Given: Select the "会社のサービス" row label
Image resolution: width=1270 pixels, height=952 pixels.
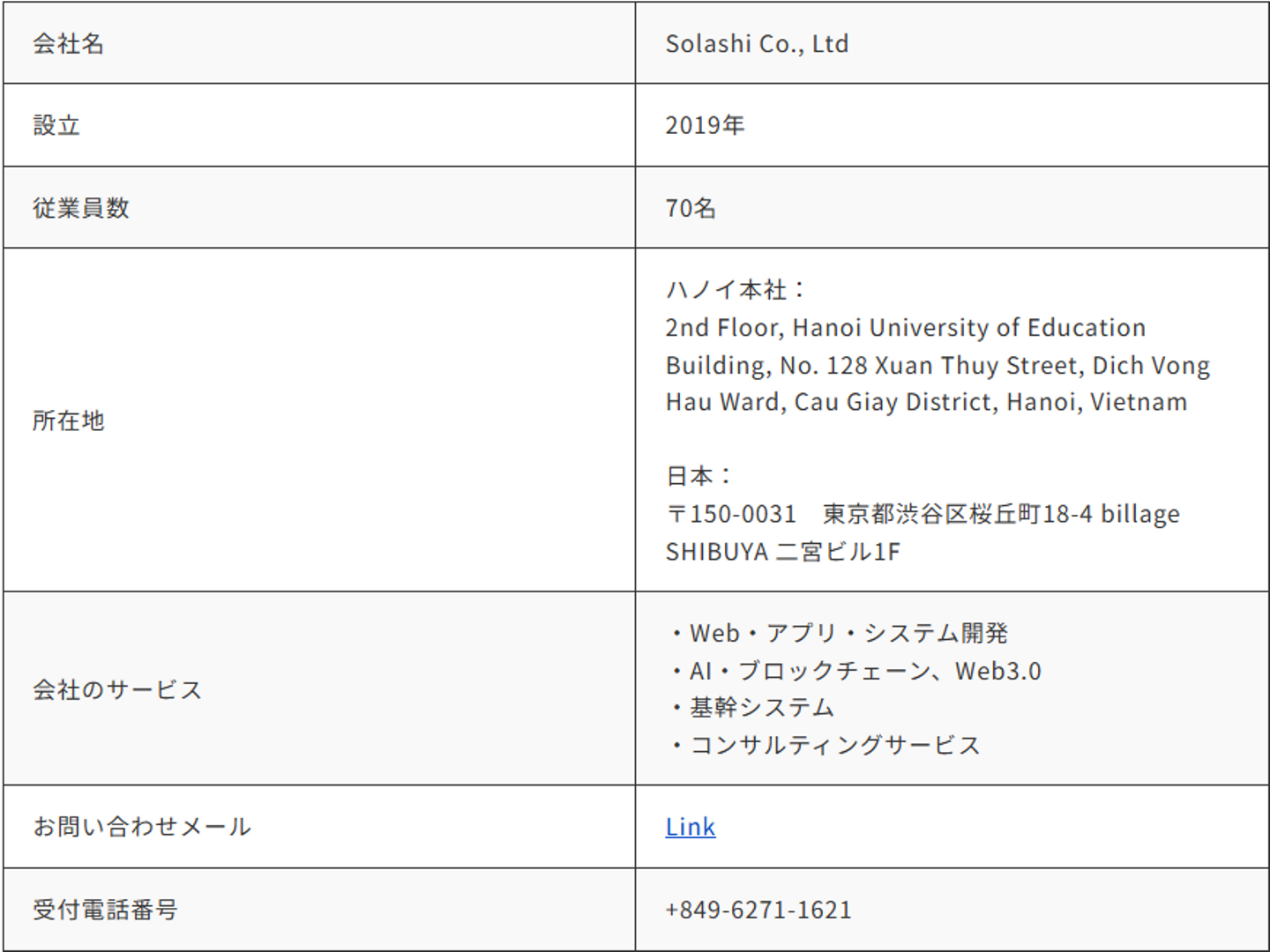Looking at the screenshot, I should tap(117, 689).
